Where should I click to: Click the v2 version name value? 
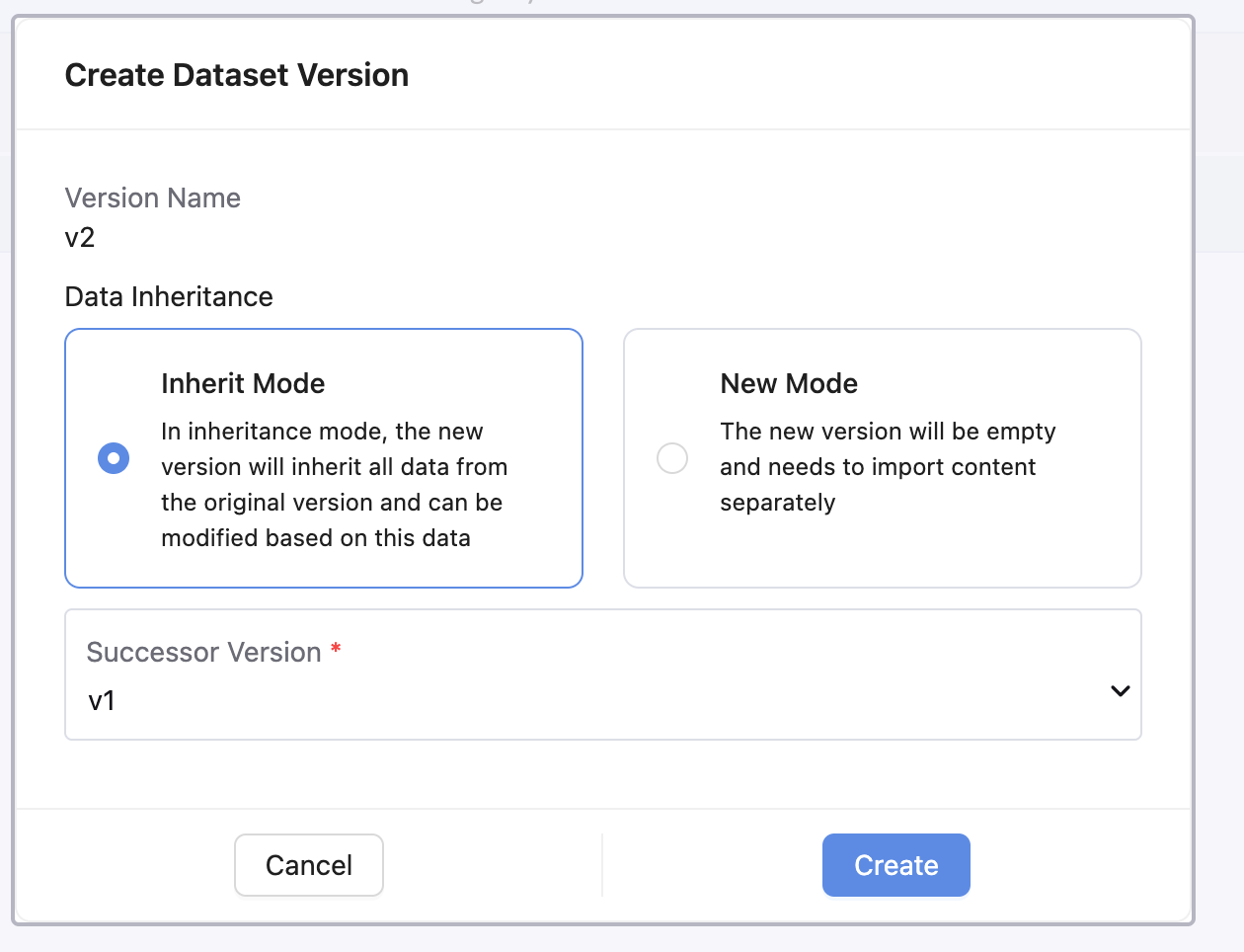[x=80, y=238]
